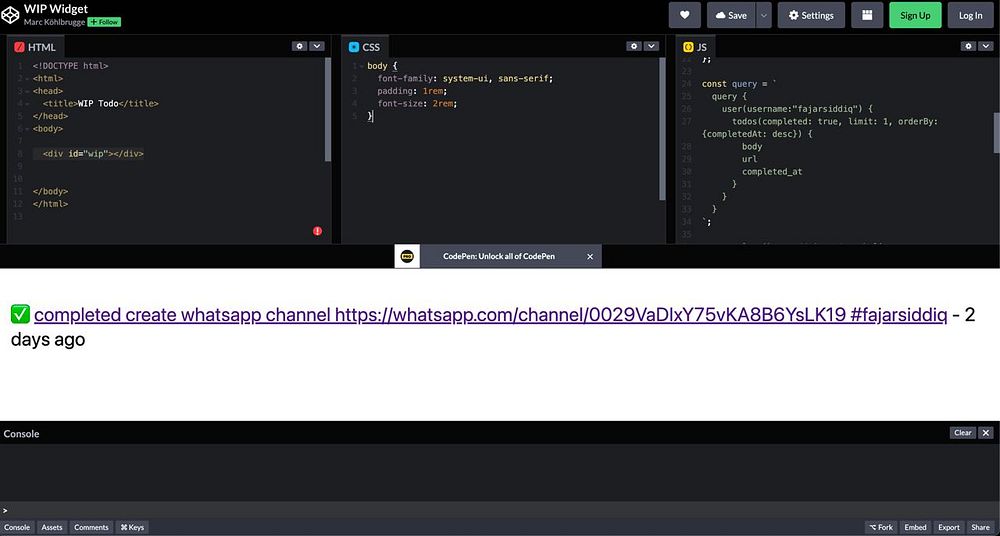Love this pen with the heart button
The width and height of the screenshot is (1000, 536).
(684, 15)
